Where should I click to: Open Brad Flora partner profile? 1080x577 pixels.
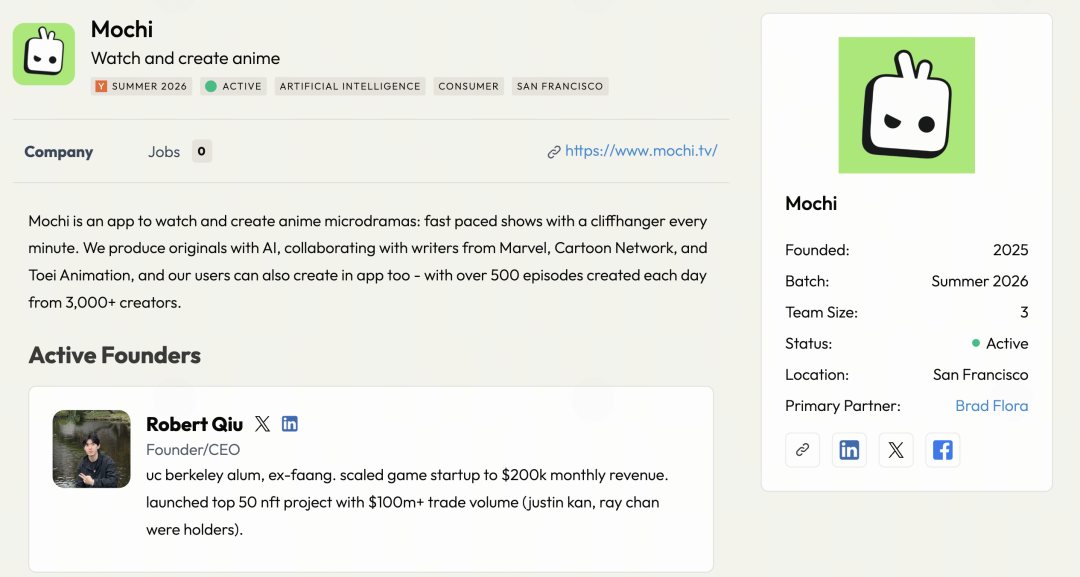991,406
